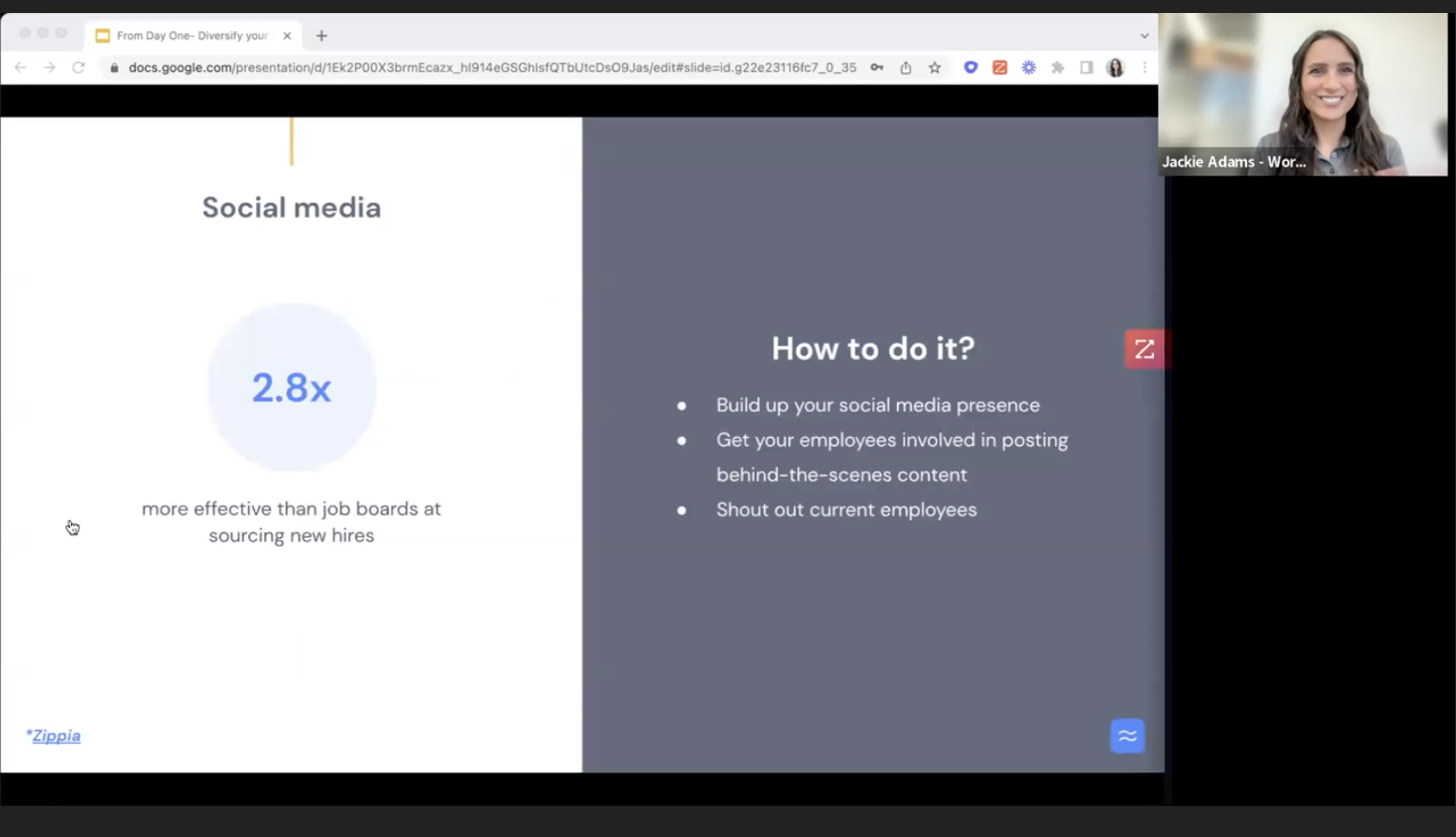Open the Zippia source link
Screen dimensions: 1456x837
pos(56,736)
